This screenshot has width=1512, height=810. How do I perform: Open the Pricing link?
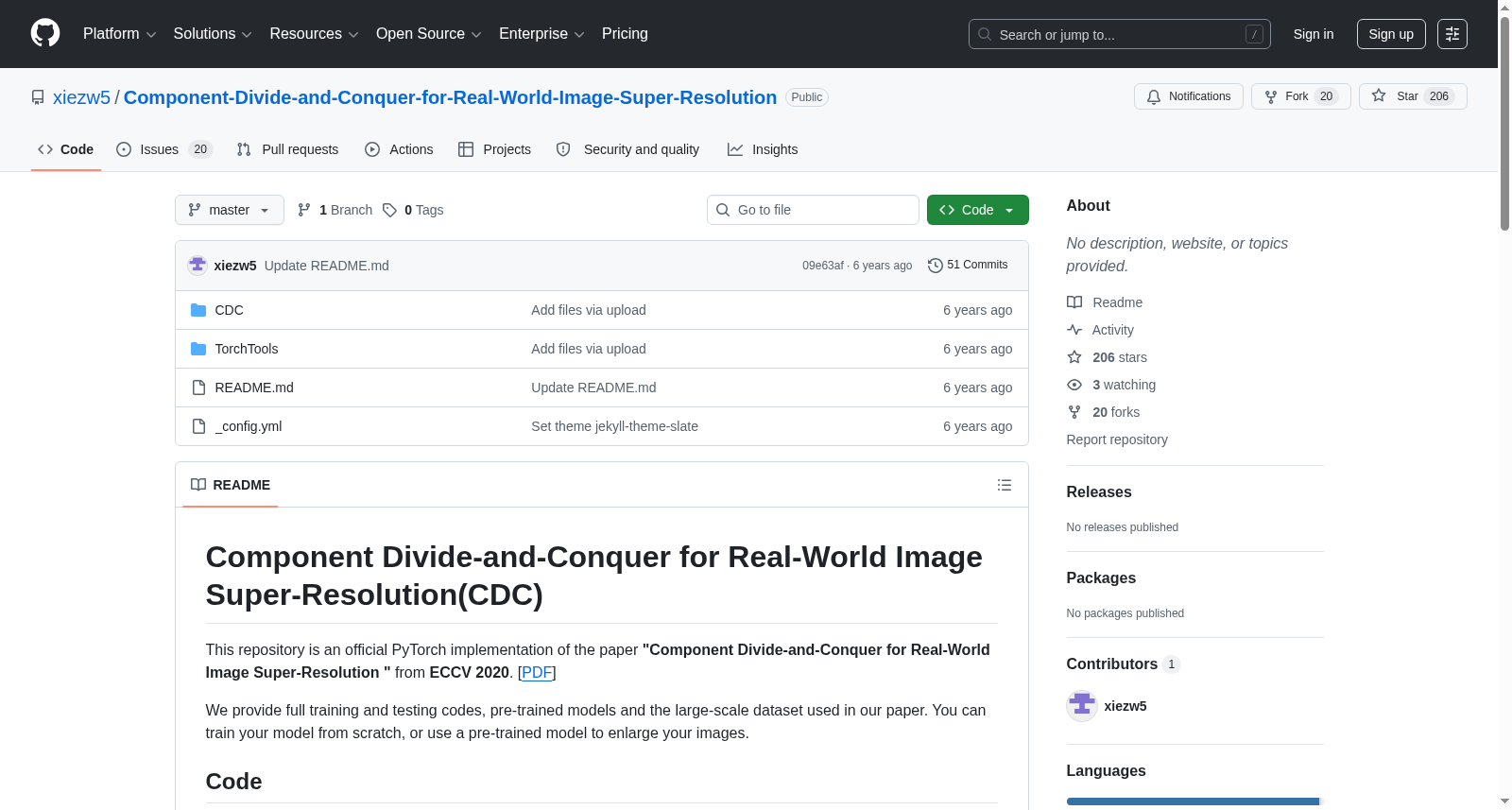click(625, 34)
